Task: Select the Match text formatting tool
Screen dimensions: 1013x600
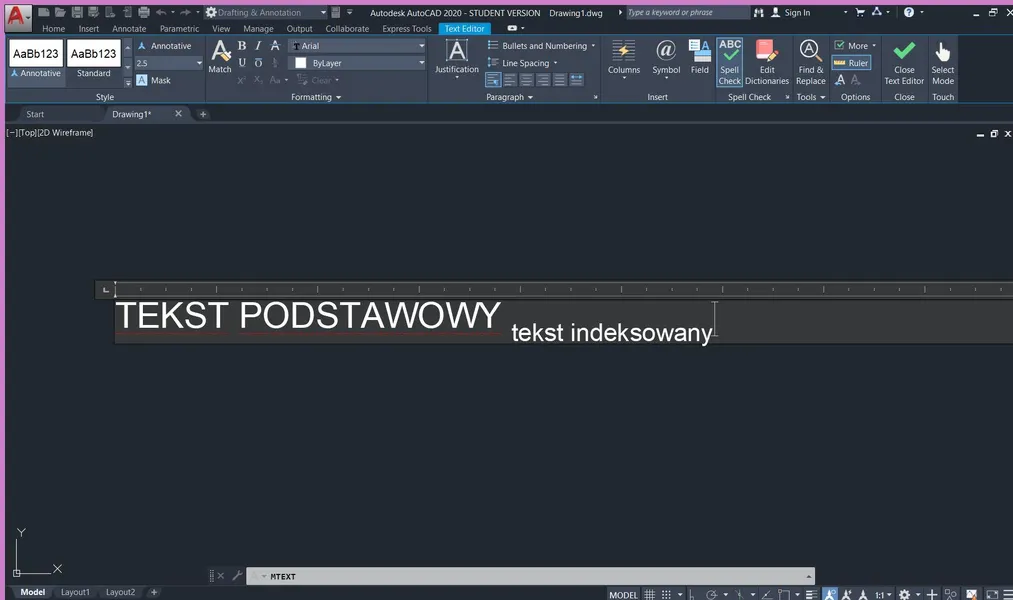Action: [x=220, y=55]
